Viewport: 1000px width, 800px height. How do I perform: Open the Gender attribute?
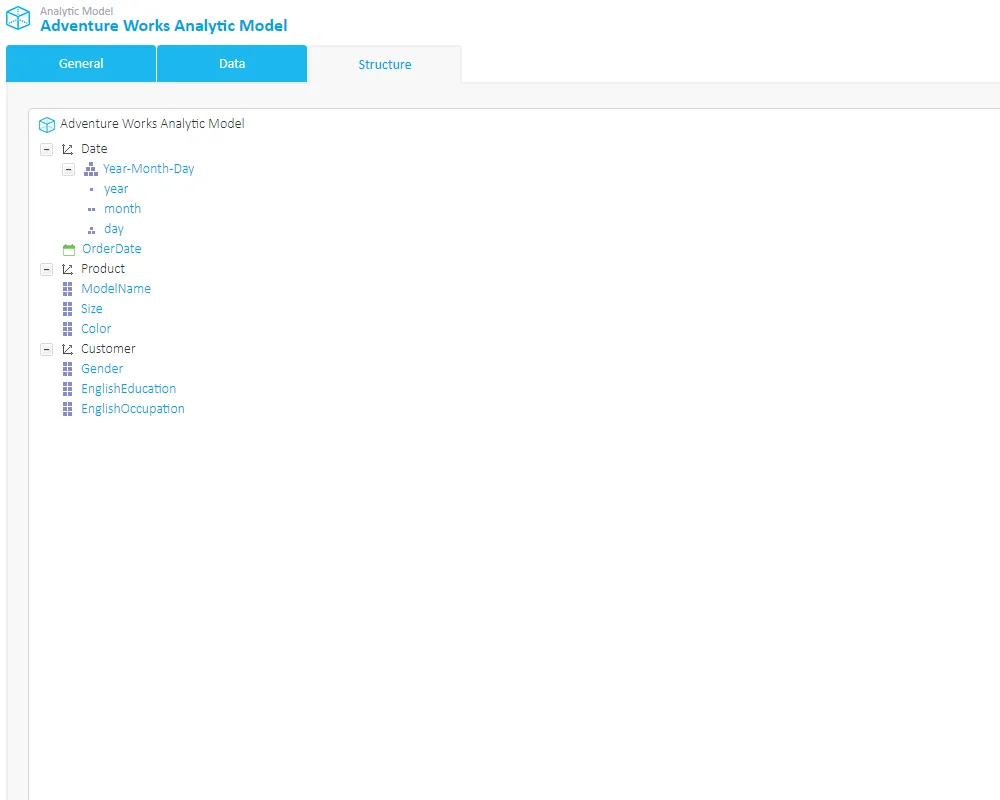(x=102, y=369)
